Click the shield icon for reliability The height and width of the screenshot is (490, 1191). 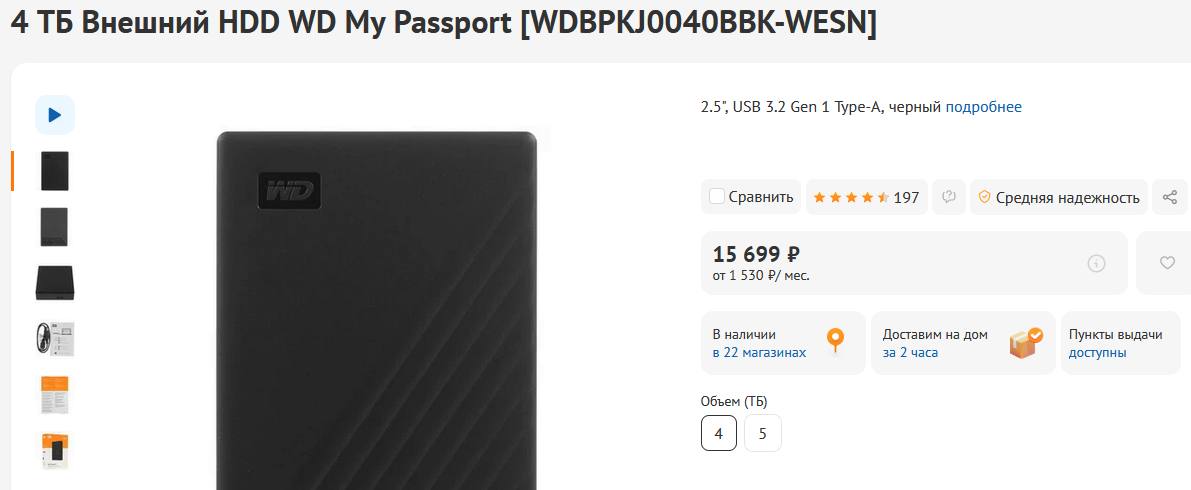pos(984,198)
